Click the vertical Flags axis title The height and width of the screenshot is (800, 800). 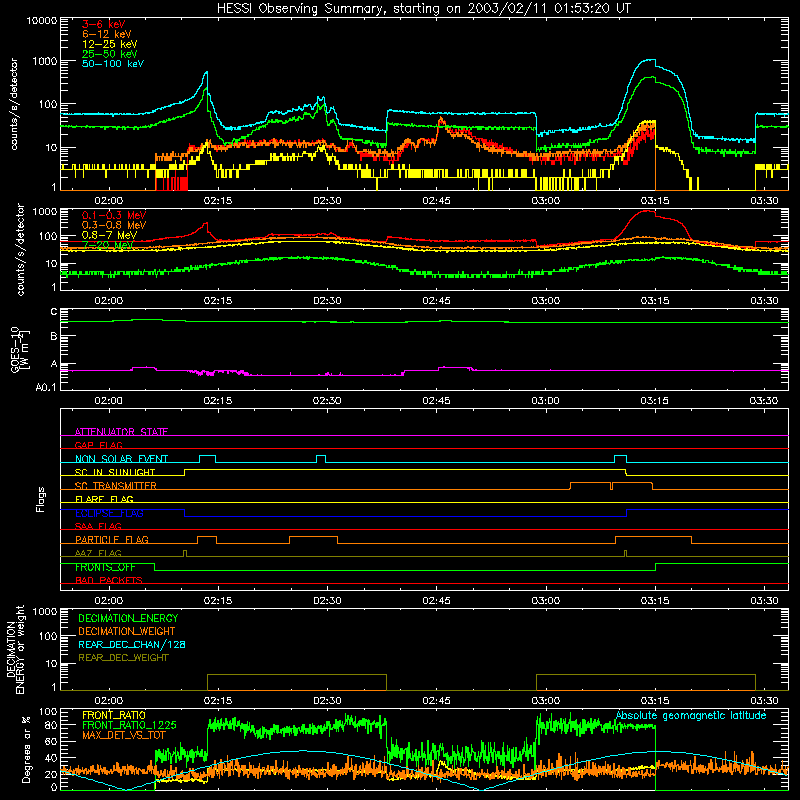[40, 500]
